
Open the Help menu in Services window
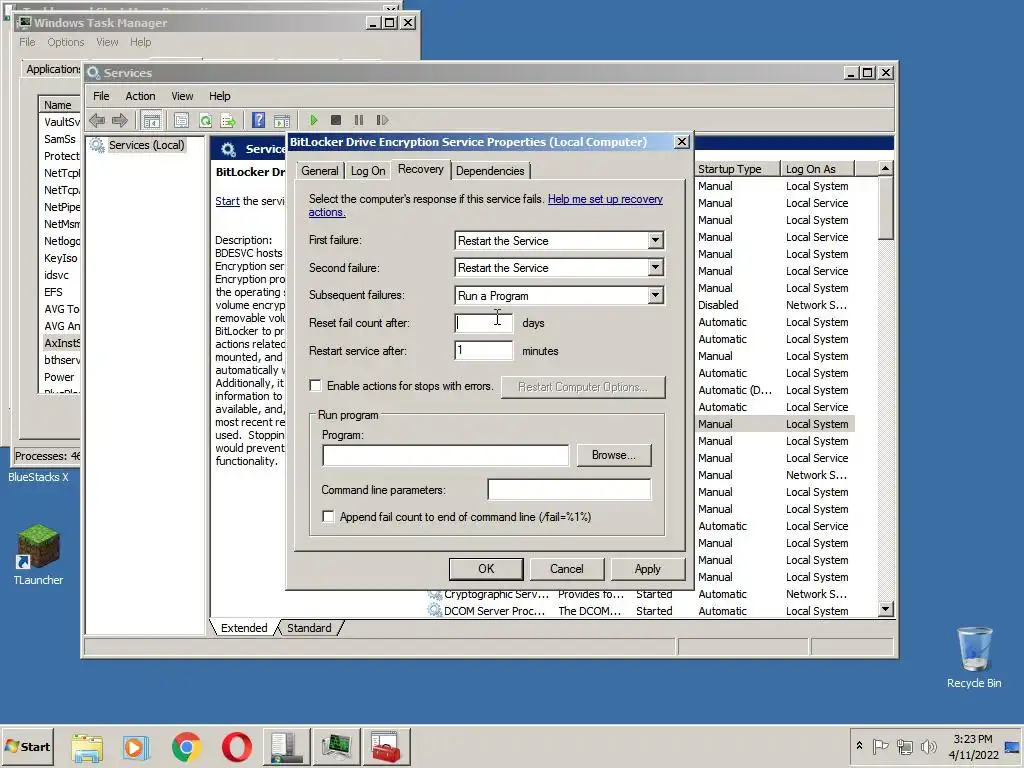pos(219,96)
